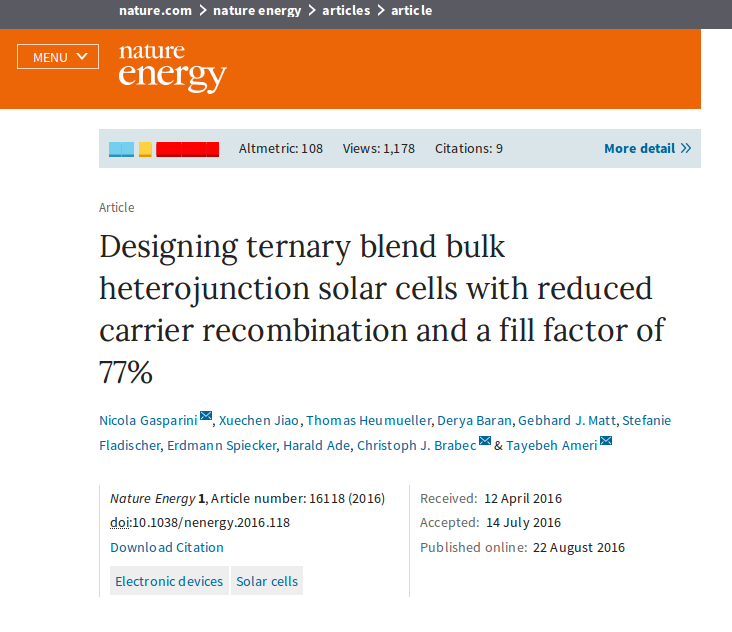Click author Thomas Heumueller
Screen dimensions: 732x632
click(x=356, y=421)
